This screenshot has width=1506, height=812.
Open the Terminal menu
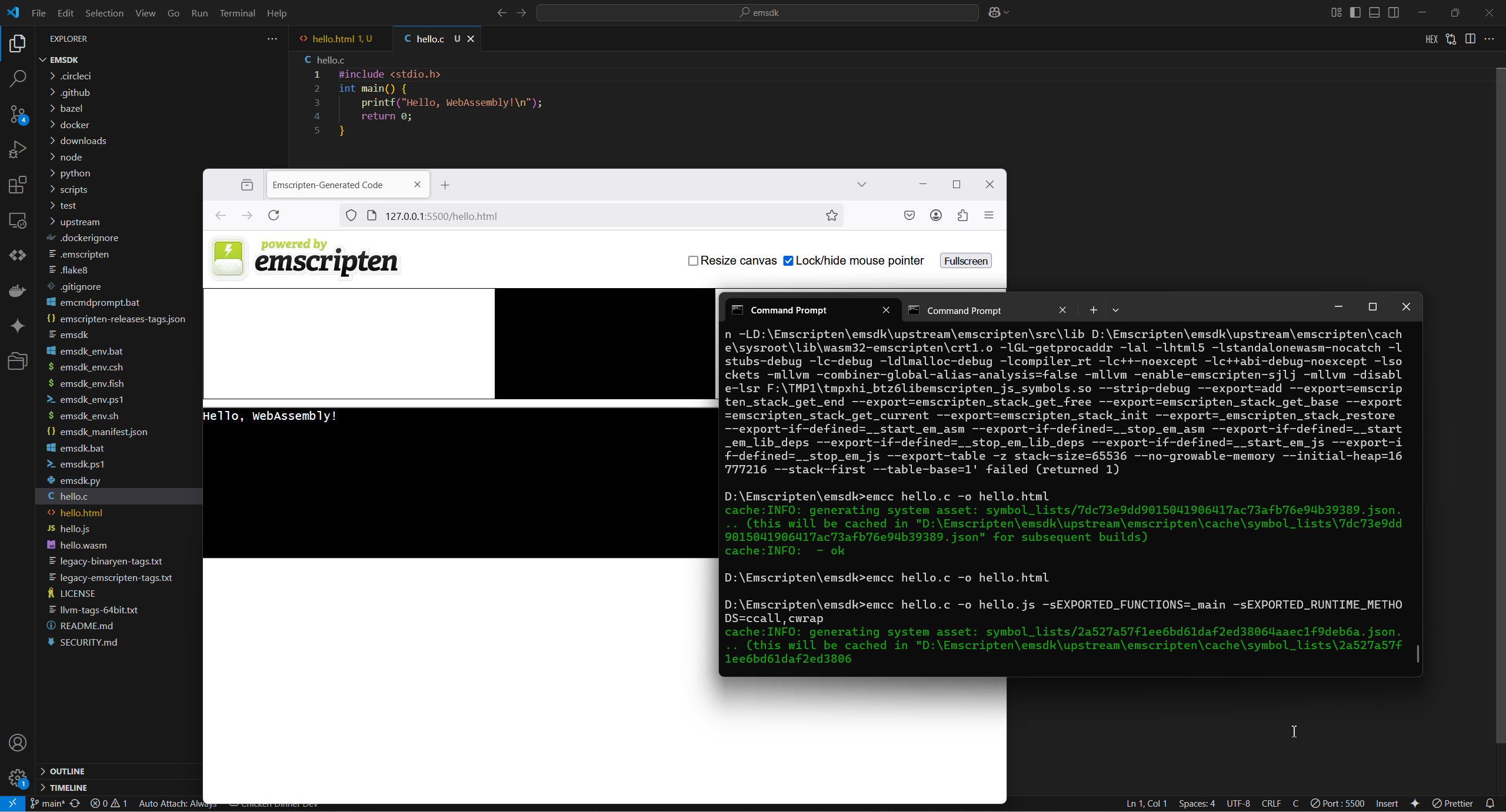point(237,13)
